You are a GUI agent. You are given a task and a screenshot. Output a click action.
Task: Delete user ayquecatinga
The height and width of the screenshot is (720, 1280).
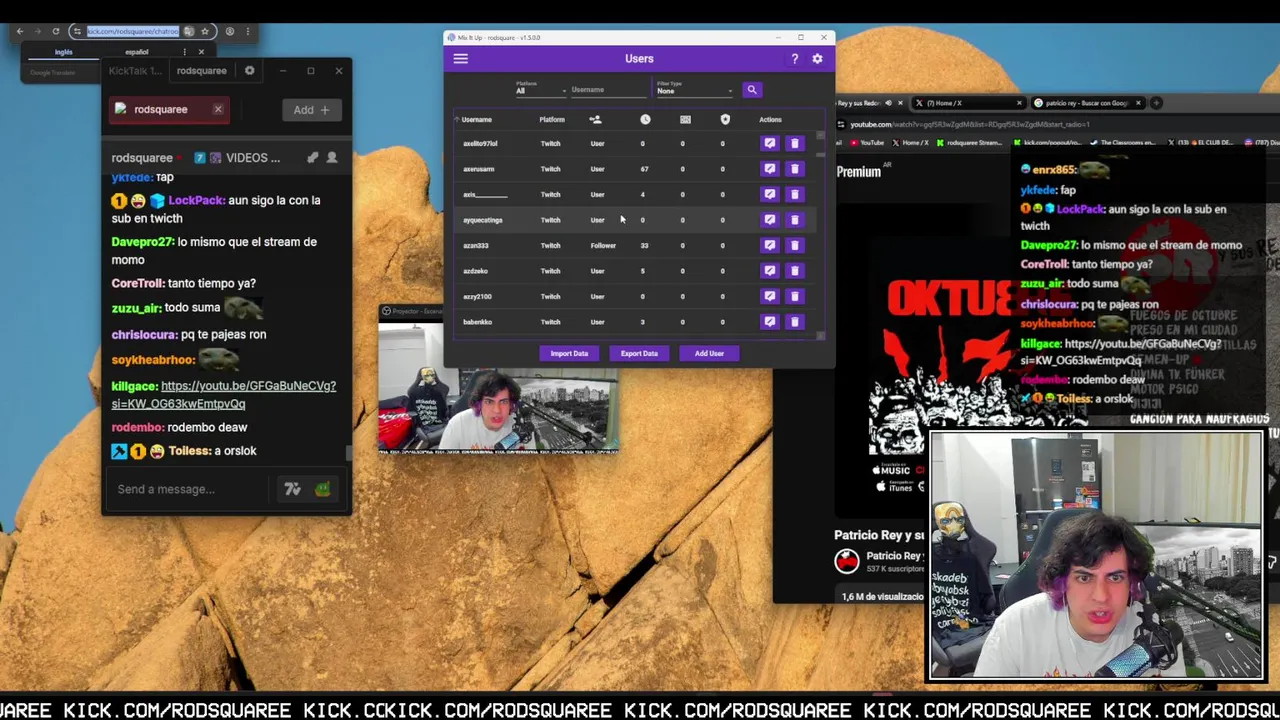794,220
